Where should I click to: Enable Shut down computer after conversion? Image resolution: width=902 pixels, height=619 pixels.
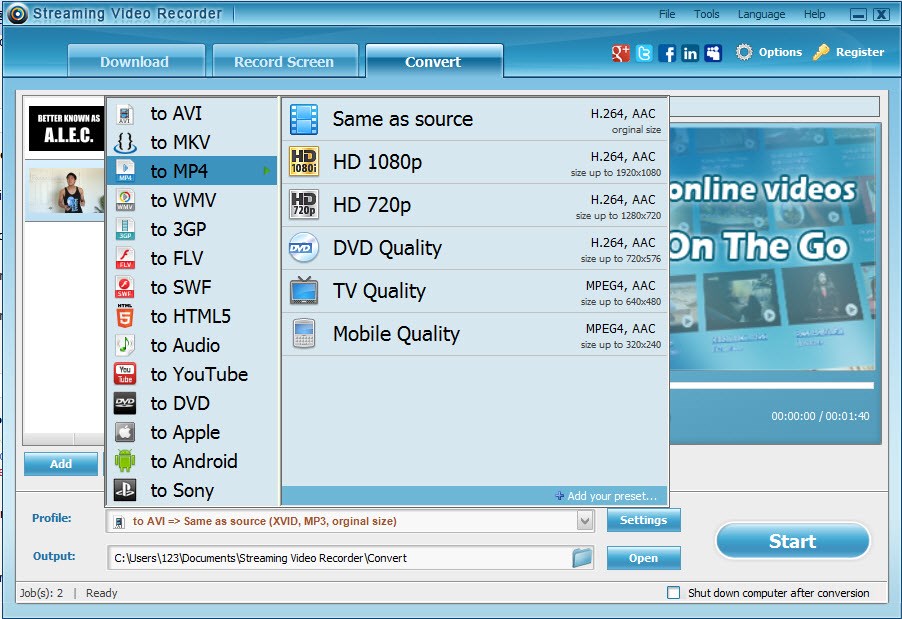[673, 593]
